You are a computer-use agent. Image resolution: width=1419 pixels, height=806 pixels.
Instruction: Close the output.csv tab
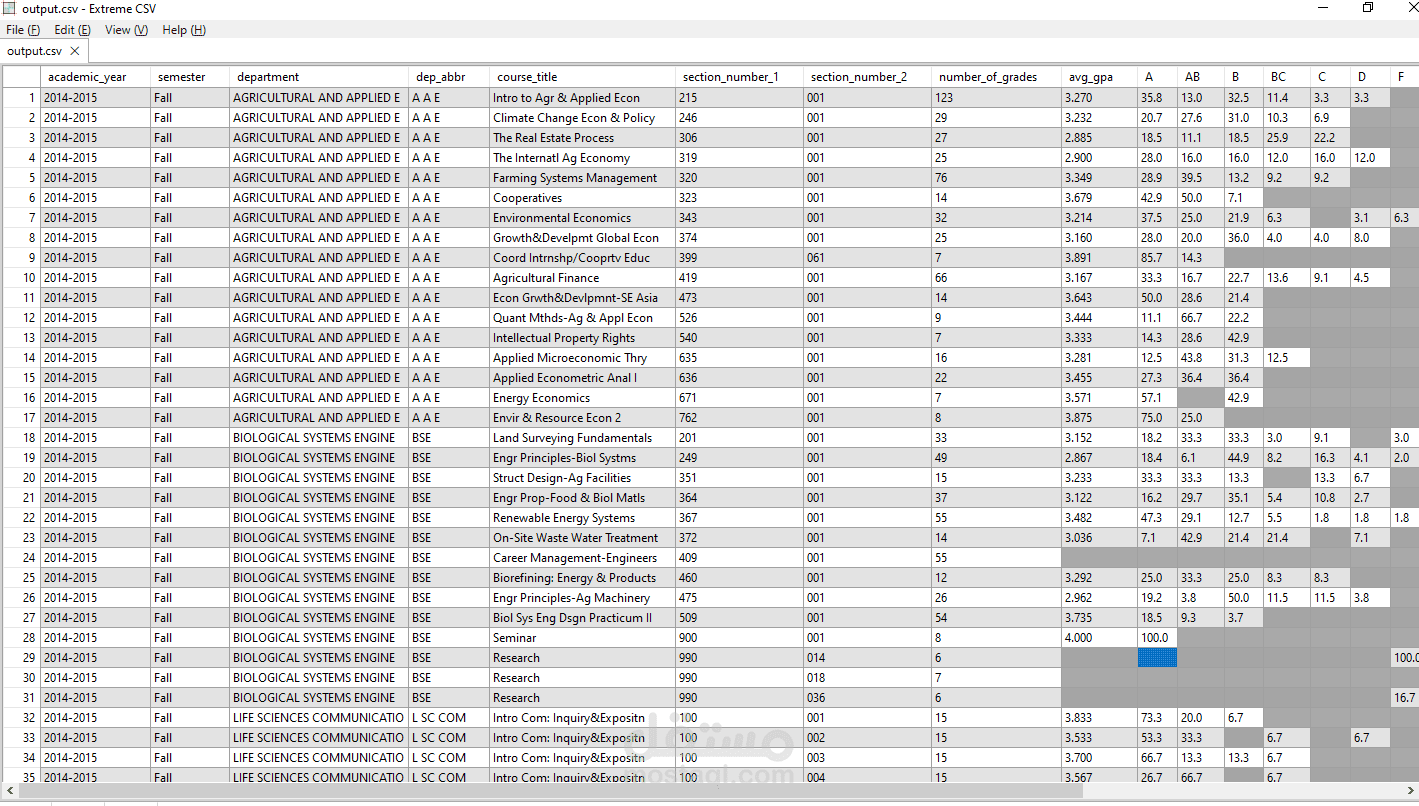pyautogui.click(x=75, y=51)
